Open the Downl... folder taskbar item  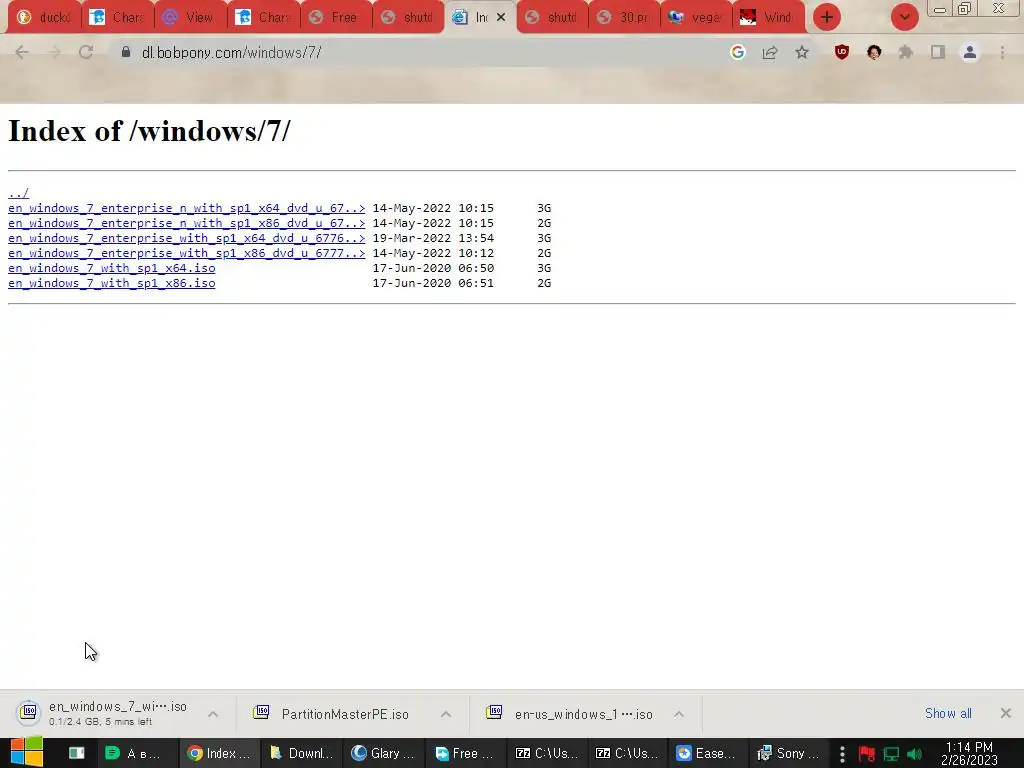302,753
